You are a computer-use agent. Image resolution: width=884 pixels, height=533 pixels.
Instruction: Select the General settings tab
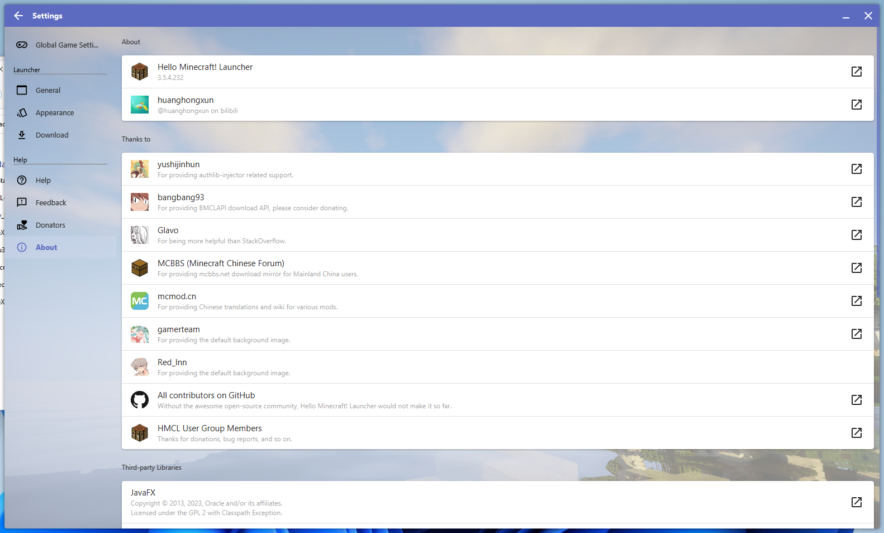[48, 90]
